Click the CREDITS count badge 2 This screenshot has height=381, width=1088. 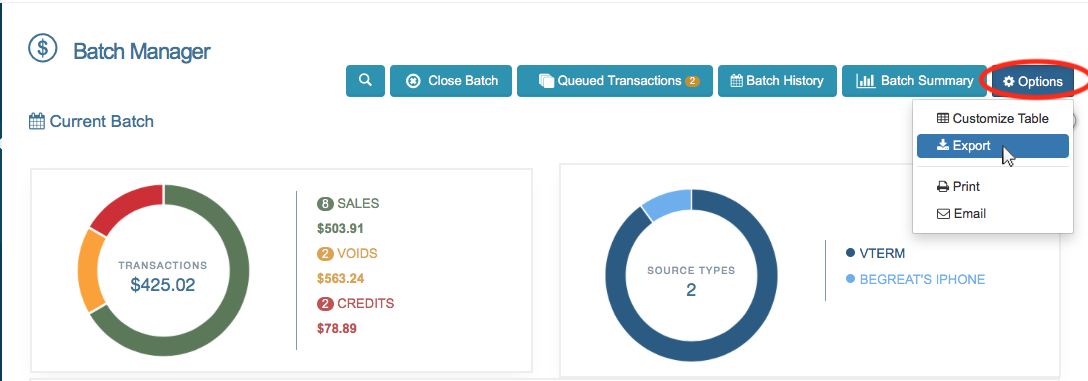pos(325,303)
